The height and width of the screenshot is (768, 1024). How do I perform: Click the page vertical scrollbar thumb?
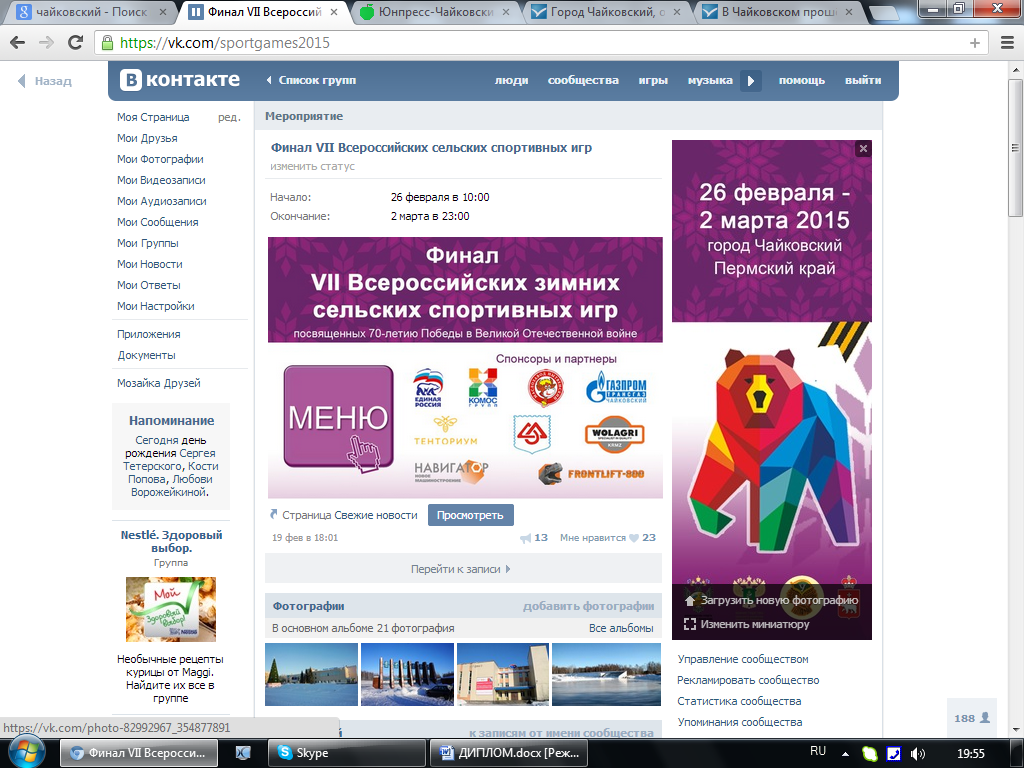pos(1016,149)
